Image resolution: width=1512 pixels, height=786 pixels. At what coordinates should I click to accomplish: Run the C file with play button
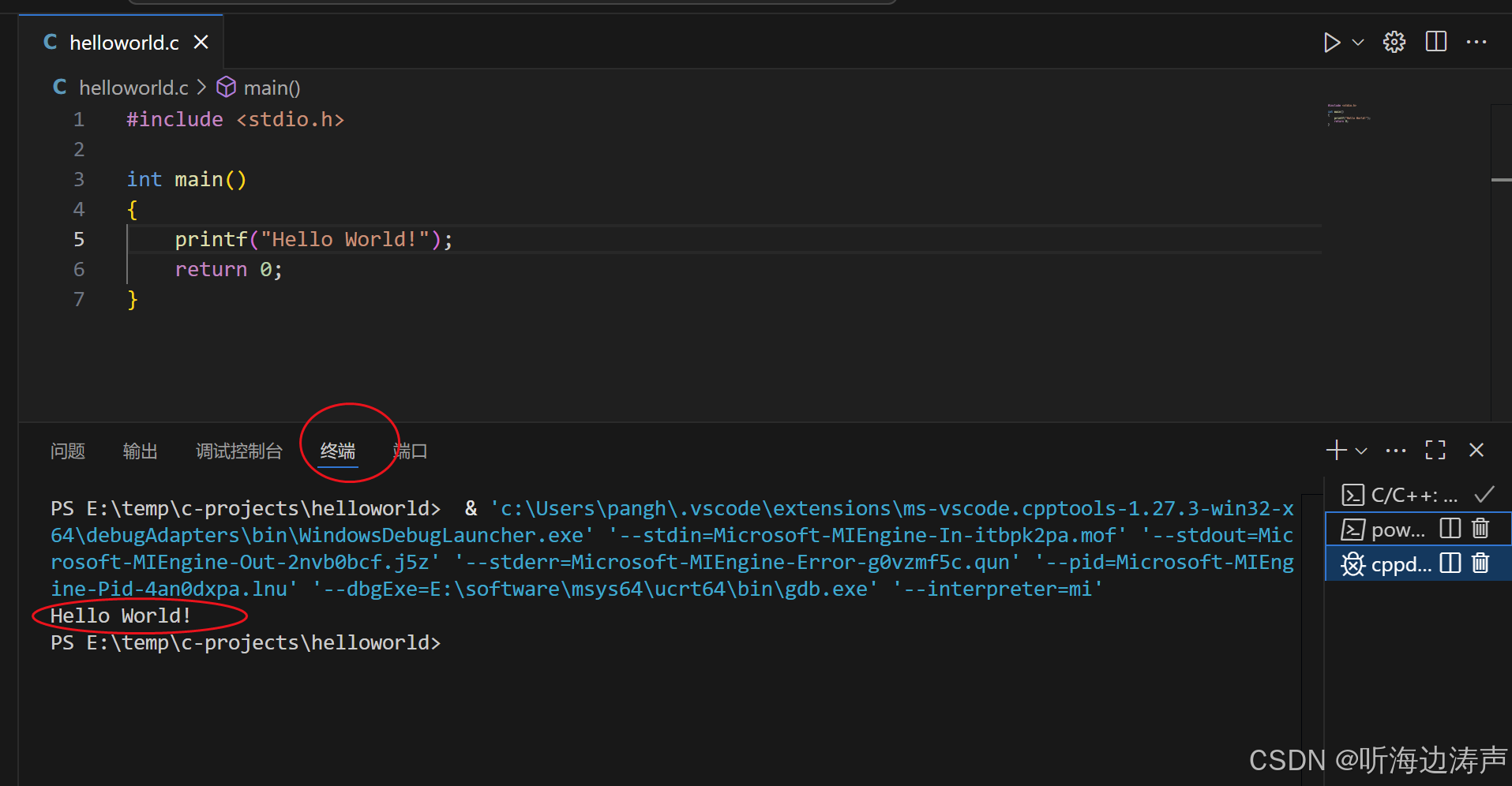click(x=1332, y=43)
